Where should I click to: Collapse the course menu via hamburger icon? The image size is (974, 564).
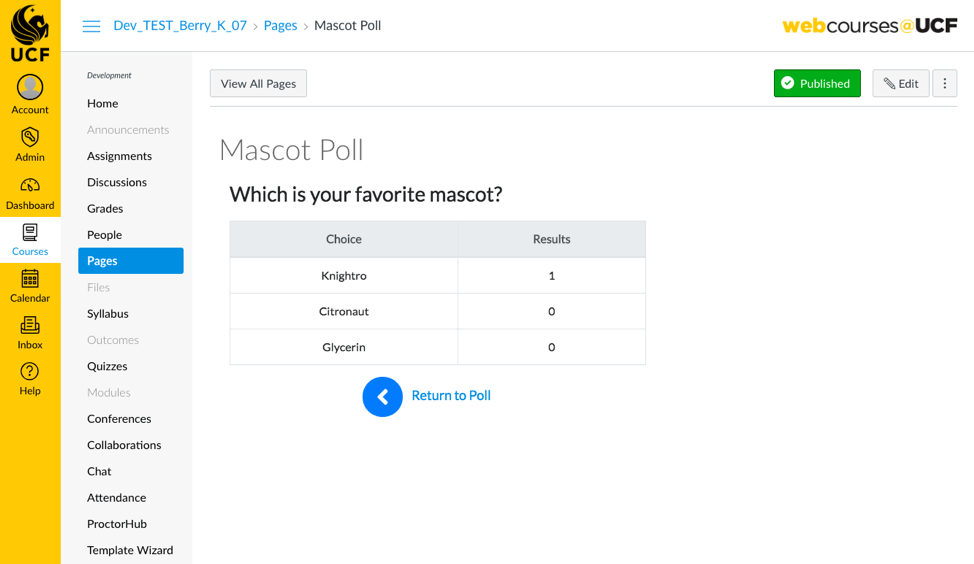point(91,26)
